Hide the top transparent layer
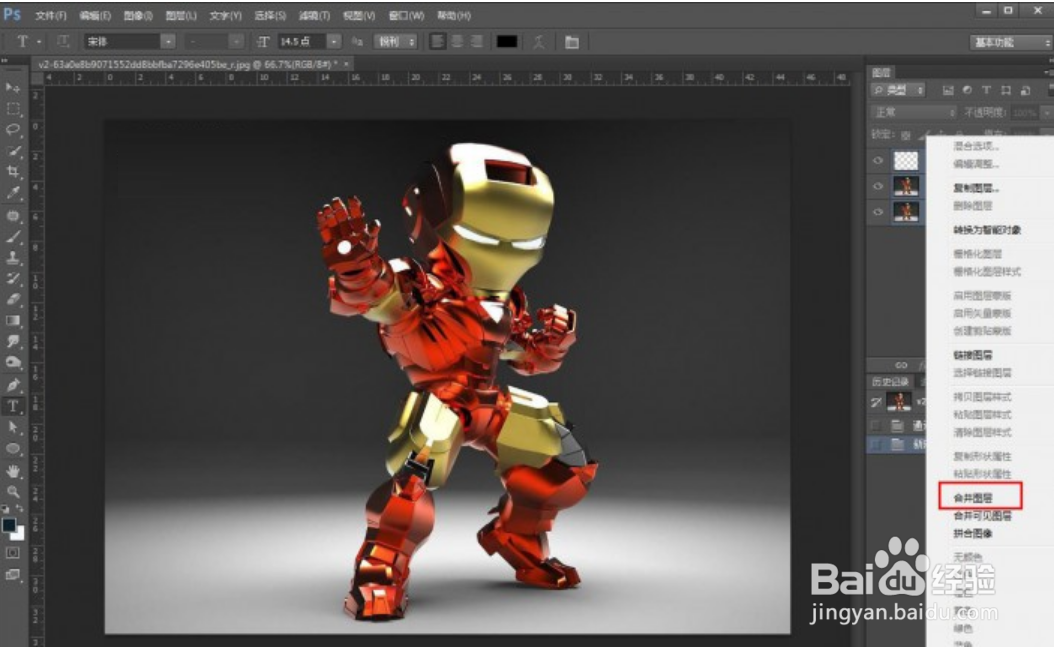Image resolution: width=1056 pixels, height=649 pixels. coord(878,160)
